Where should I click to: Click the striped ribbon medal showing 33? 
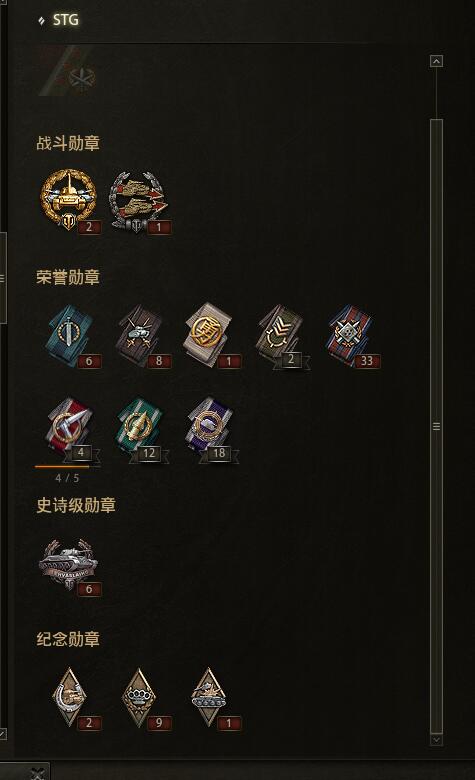352,336
